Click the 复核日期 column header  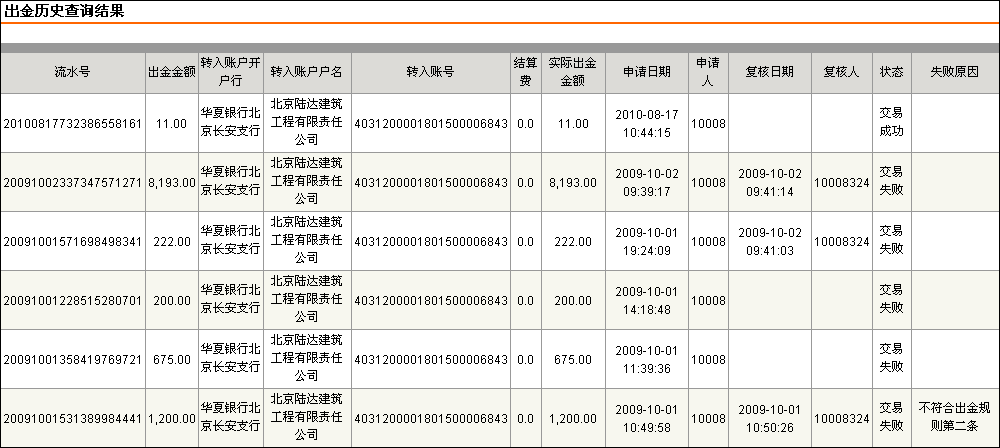click(x=770, y=72)
